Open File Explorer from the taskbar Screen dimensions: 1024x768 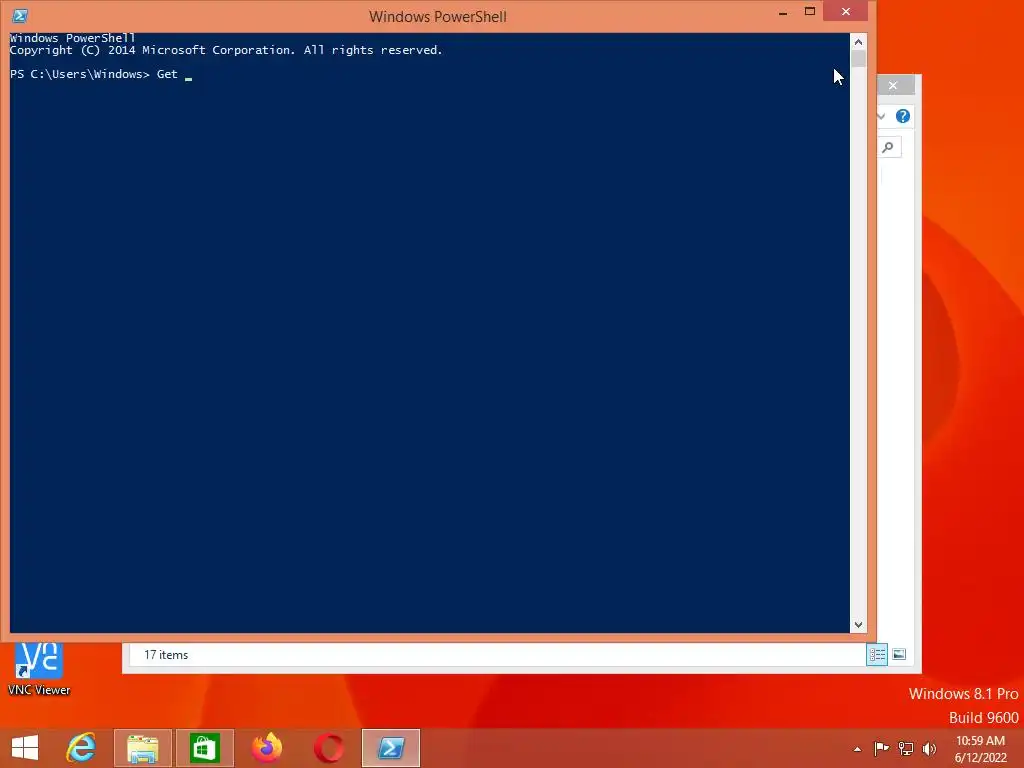(x=143, y=748)
